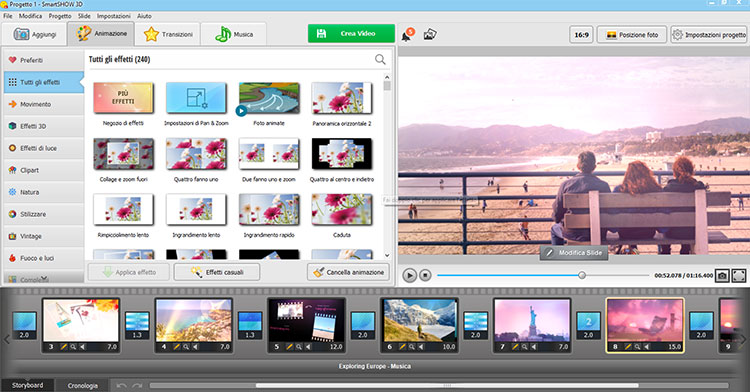Stop the slideshow preview

point(425,275)
